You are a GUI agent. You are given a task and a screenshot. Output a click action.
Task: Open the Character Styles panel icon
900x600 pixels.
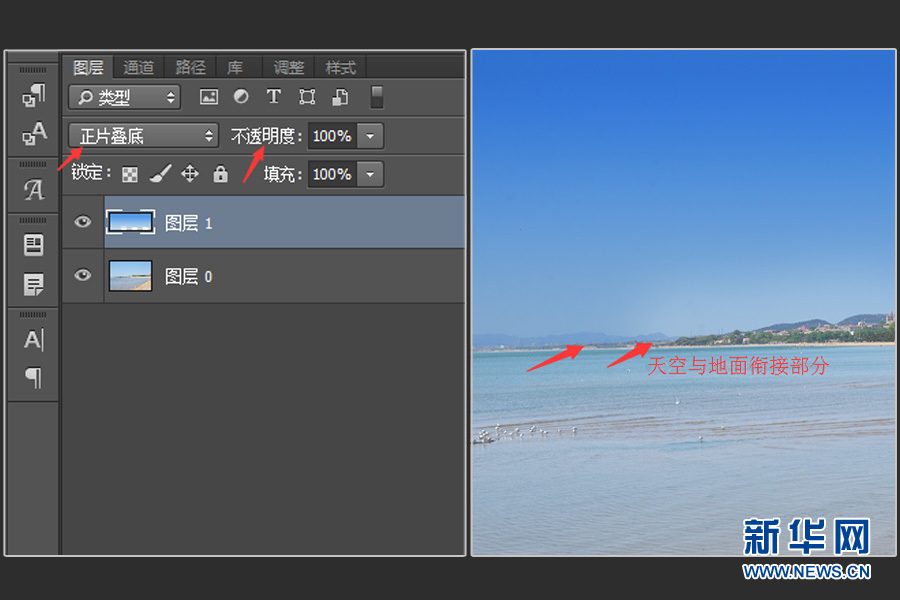point(34,133)
